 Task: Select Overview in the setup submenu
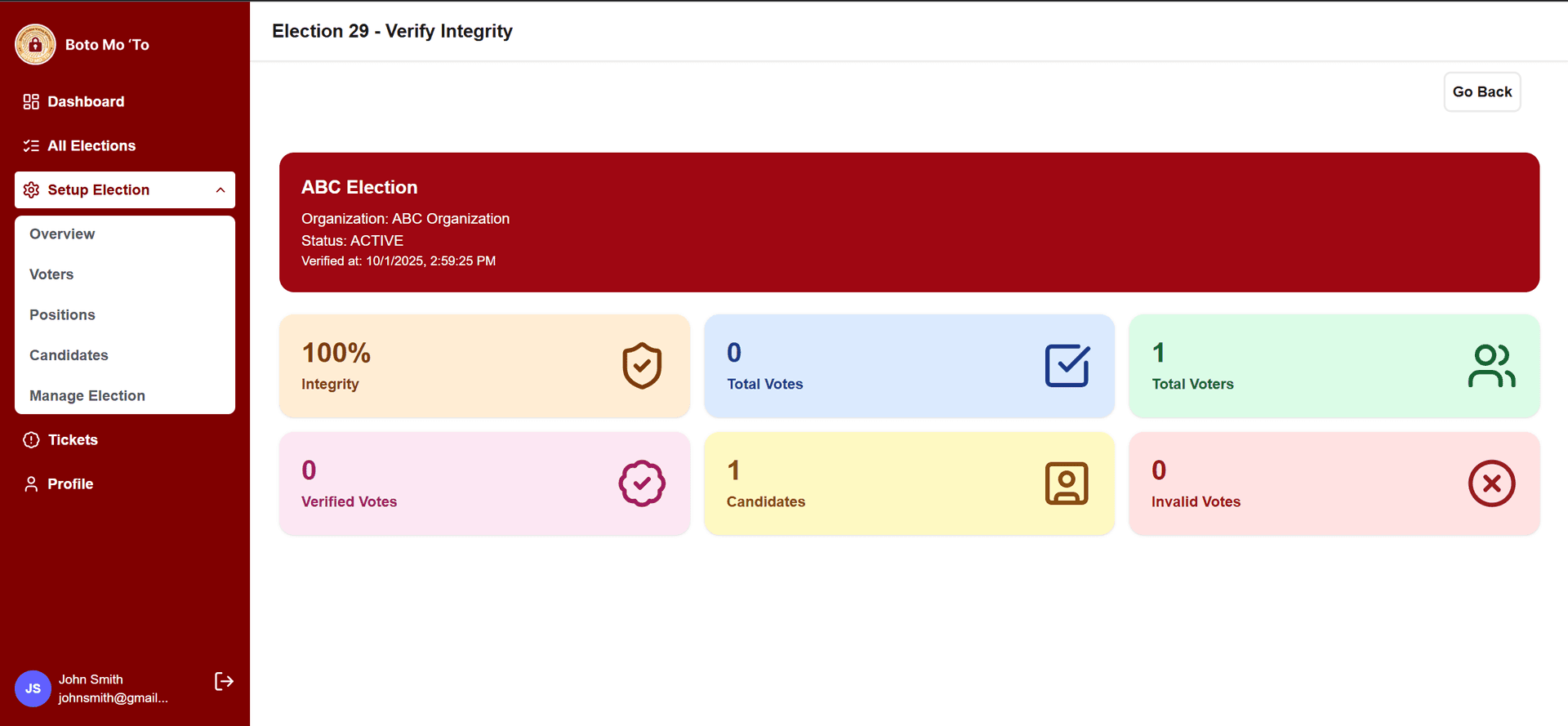click(x=62, y=234)
